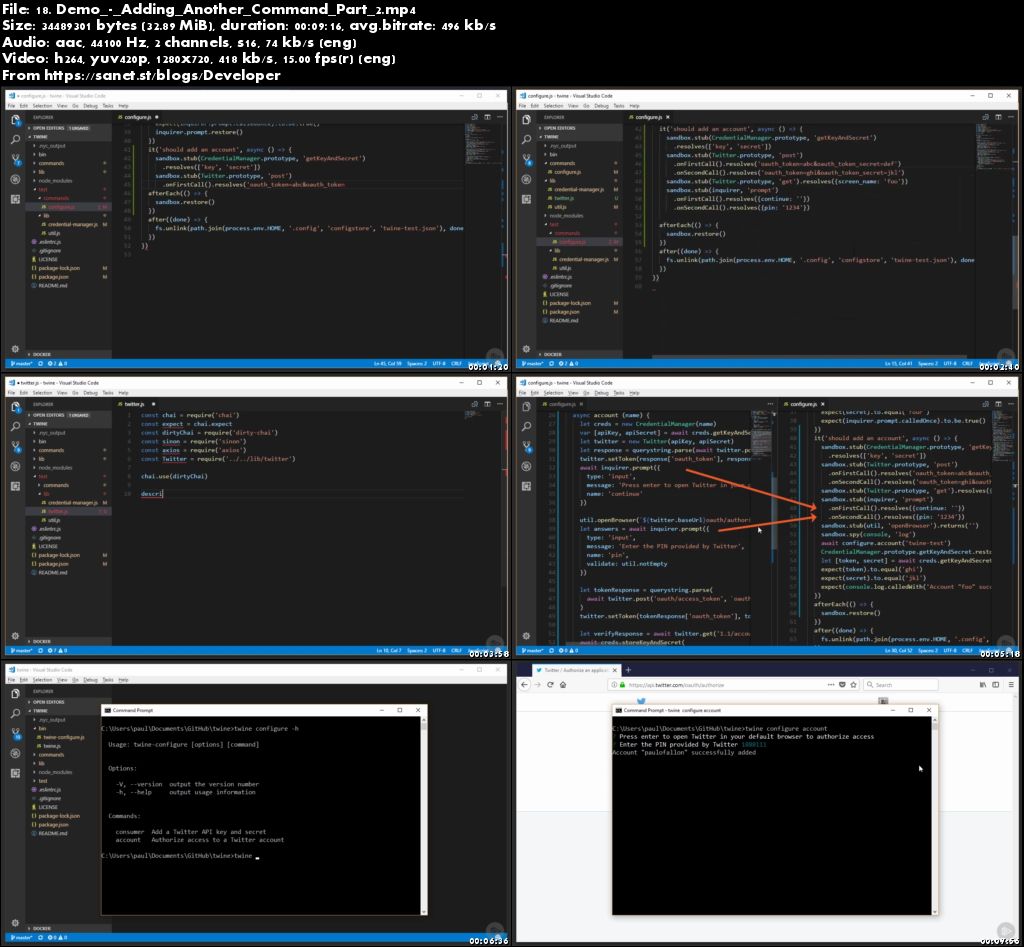Viewport: 1024px width, 947px height.
Task: Open left editor group more actions, 00:05:18 frame
Action: point(770,404)
